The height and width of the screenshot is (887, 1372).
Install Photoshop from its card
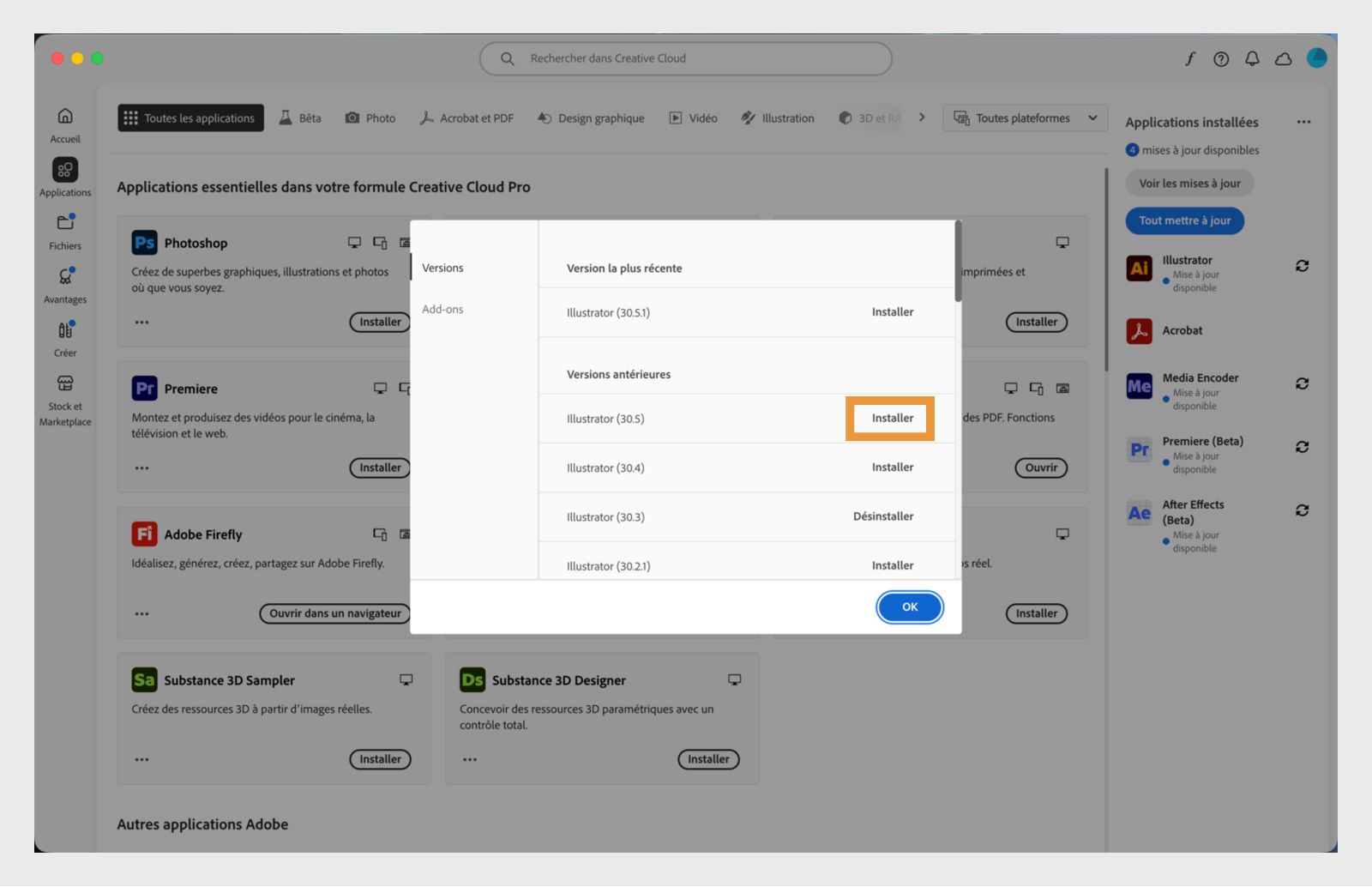[380, 323]
